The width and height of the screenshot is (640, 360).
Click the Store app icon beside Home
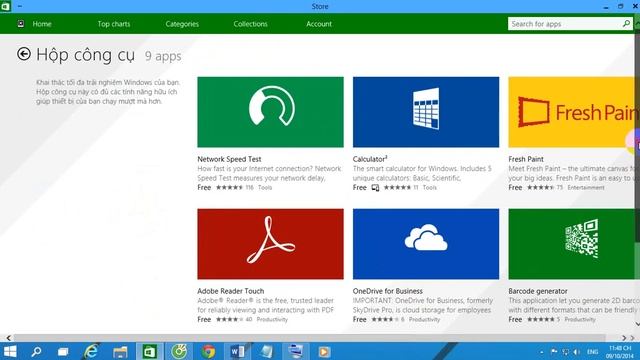pos(21,24)
